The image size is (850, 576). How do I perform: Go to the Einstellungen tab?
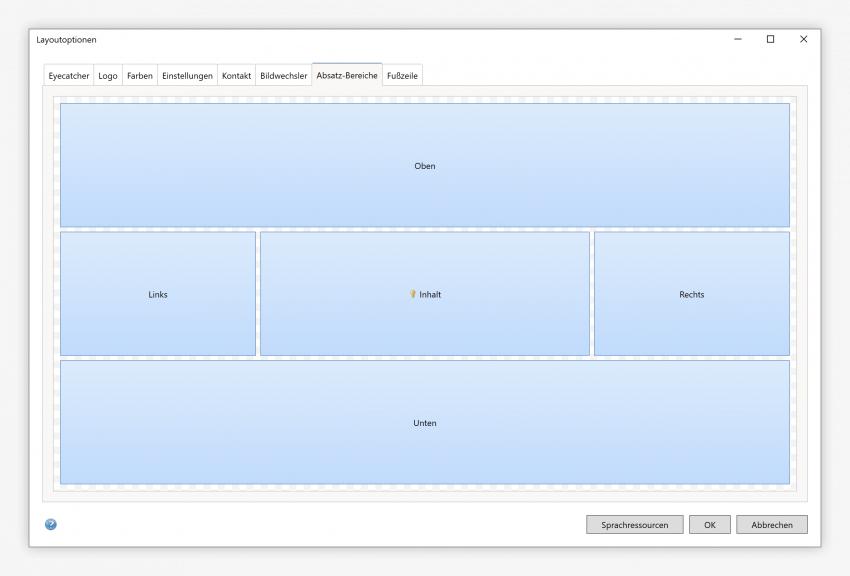187,76
